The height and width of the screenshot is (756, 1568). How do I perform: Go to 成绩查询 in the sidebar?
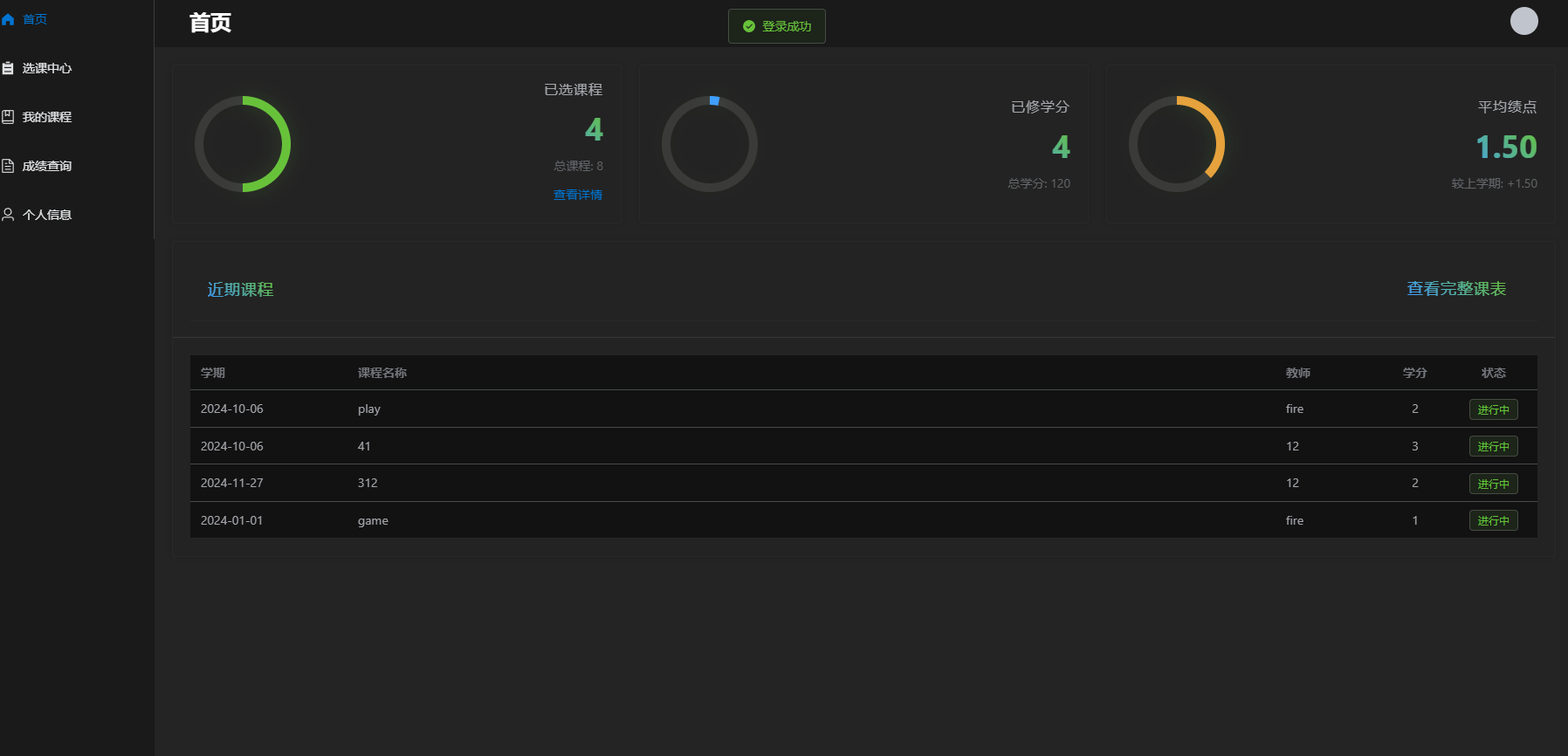pyautogui.click(x=47, y=166)
